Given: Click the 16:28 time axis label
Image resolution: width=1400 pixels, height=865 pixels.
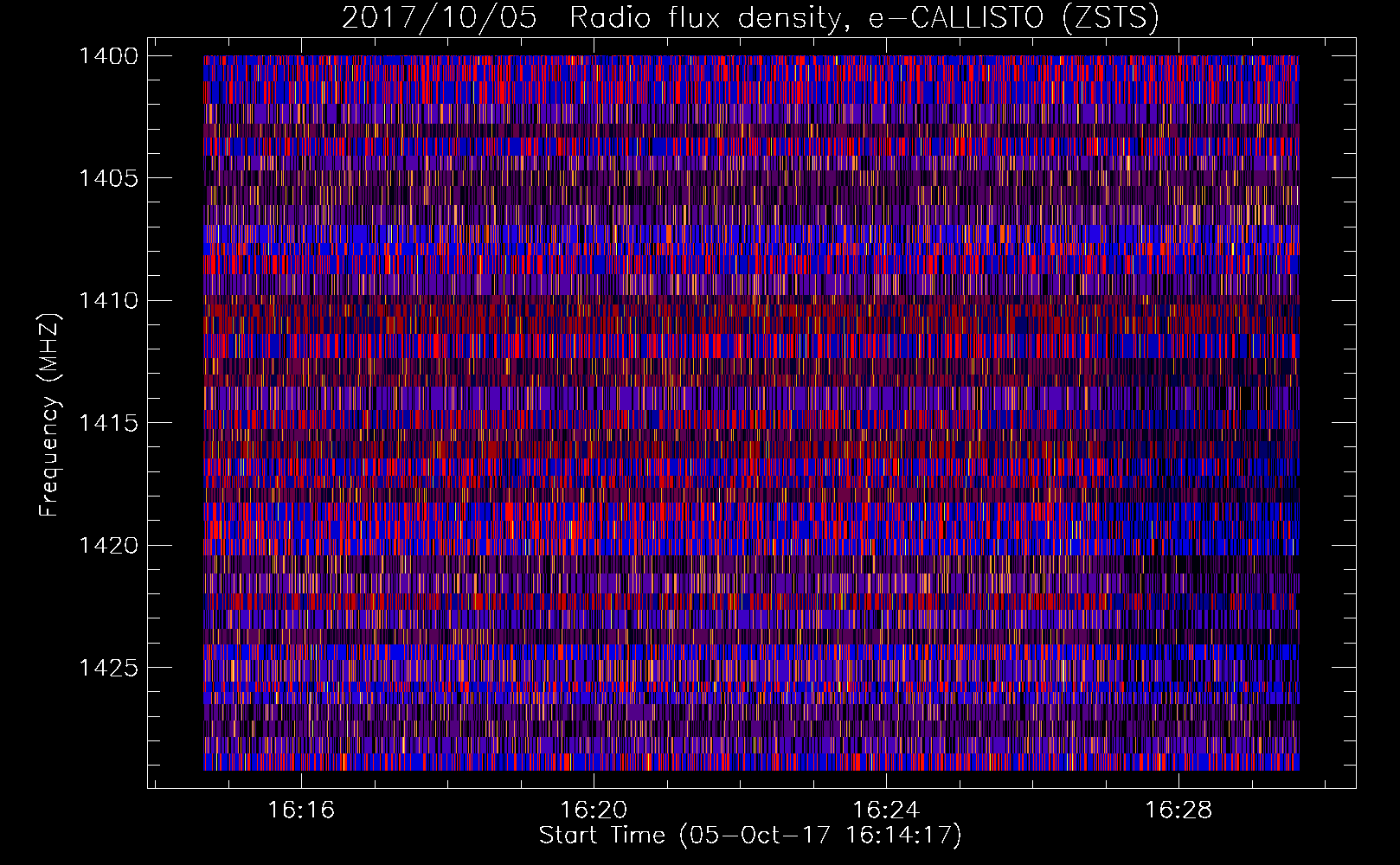Looking at the screenshot, I should tap(1178, 811).
